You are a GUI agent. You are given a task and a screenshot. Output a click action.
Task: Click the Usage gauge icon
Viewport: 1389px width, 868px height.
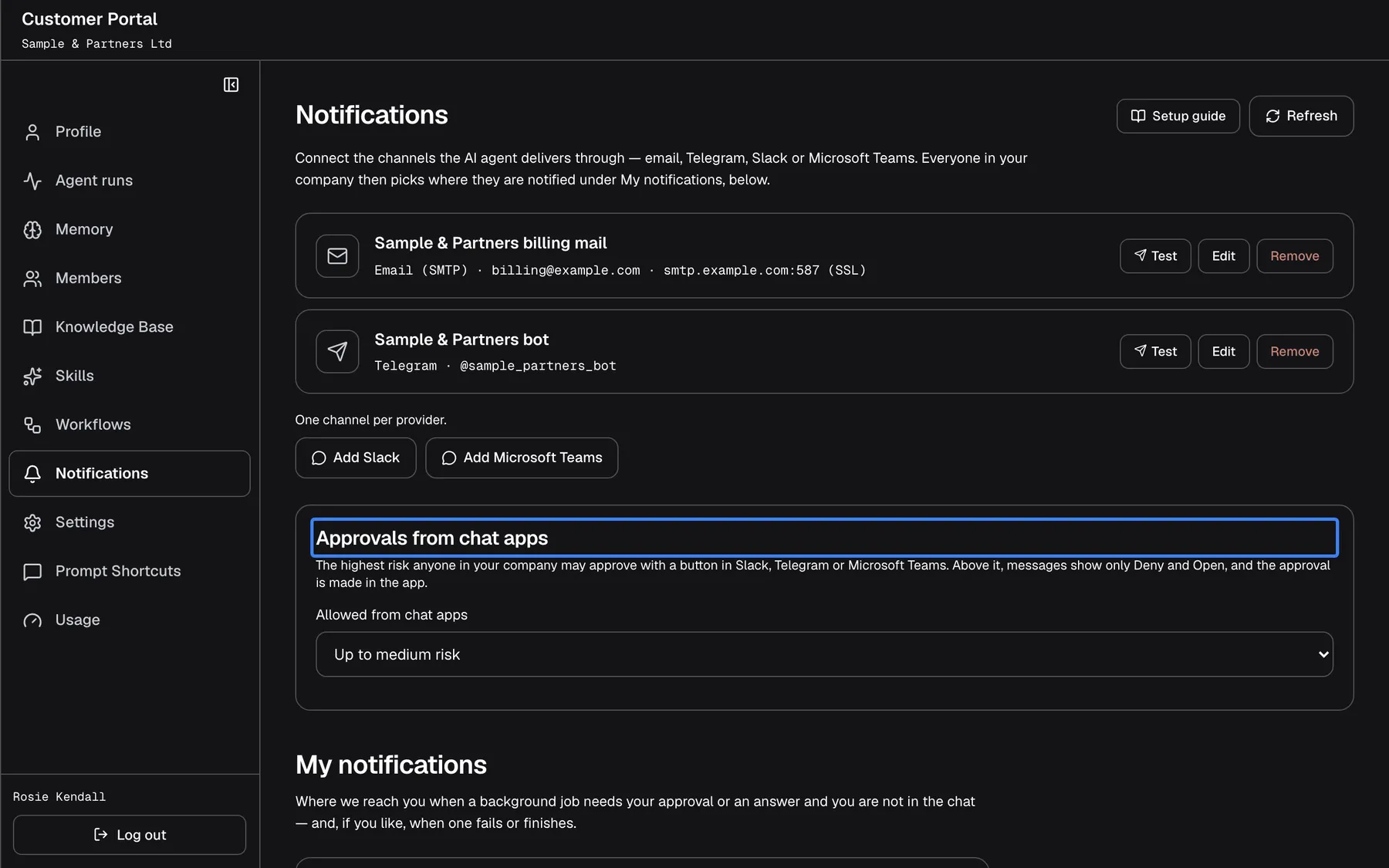click(32, 620)
